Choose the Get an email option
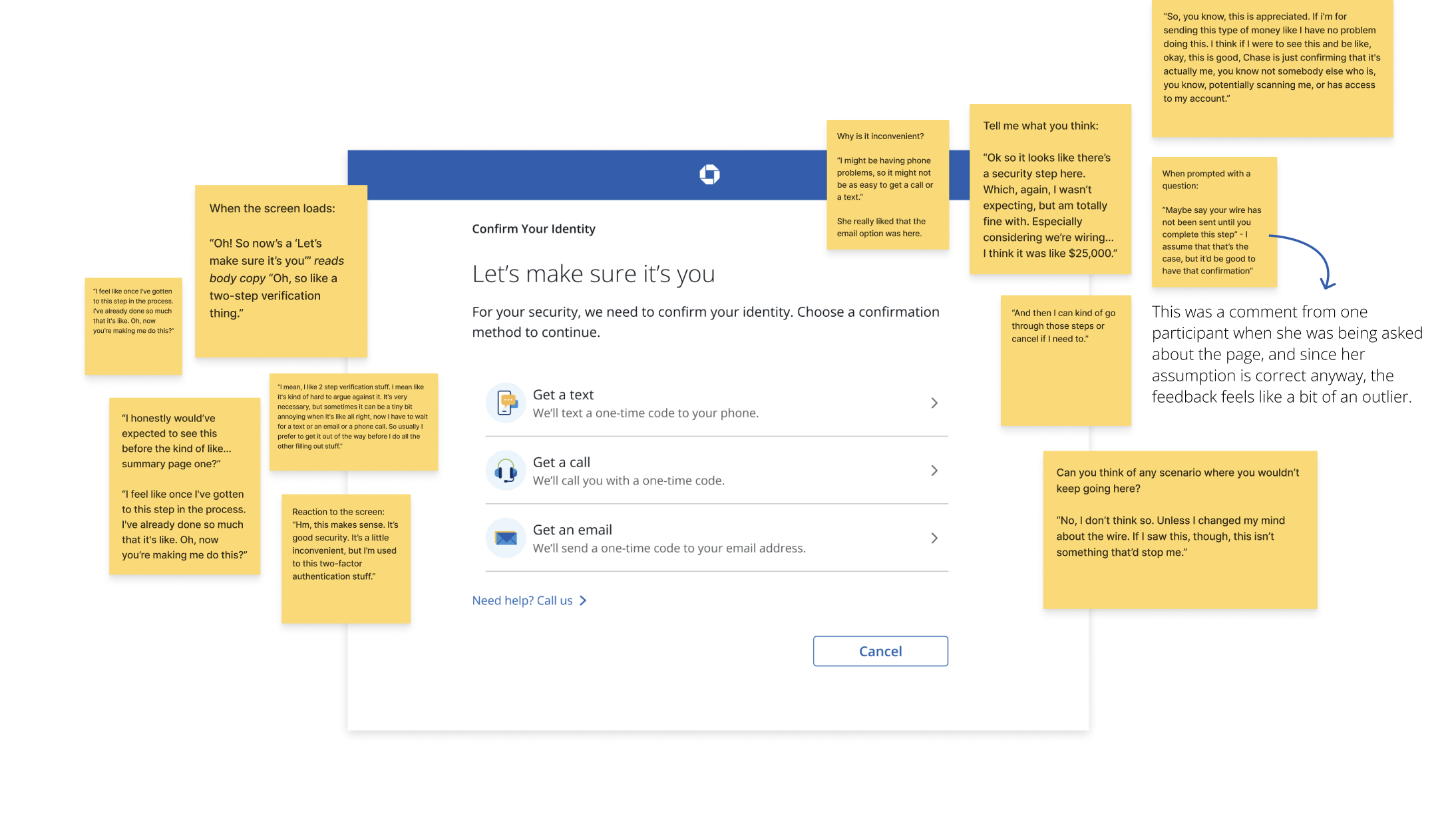This screenshot has height=816, width=1456. [x=572, y=530]
